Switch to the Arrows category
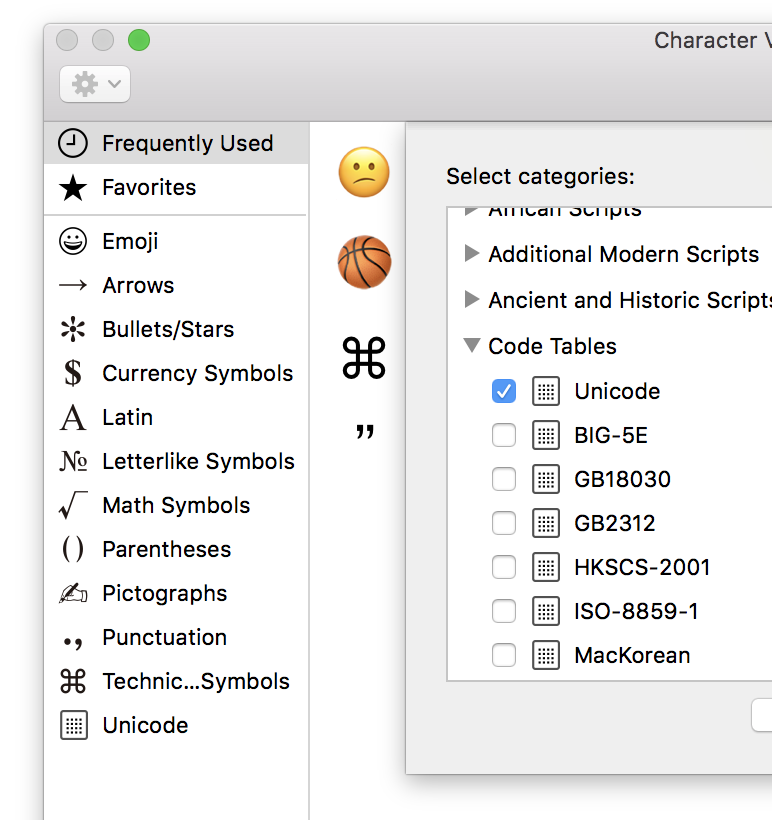The width and height of the screenshot is (772, 820). pos(138,285)
